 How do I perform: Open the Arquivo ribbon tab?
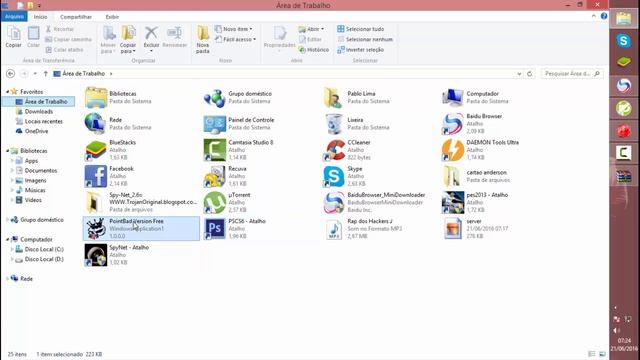(x=14, y=17)
